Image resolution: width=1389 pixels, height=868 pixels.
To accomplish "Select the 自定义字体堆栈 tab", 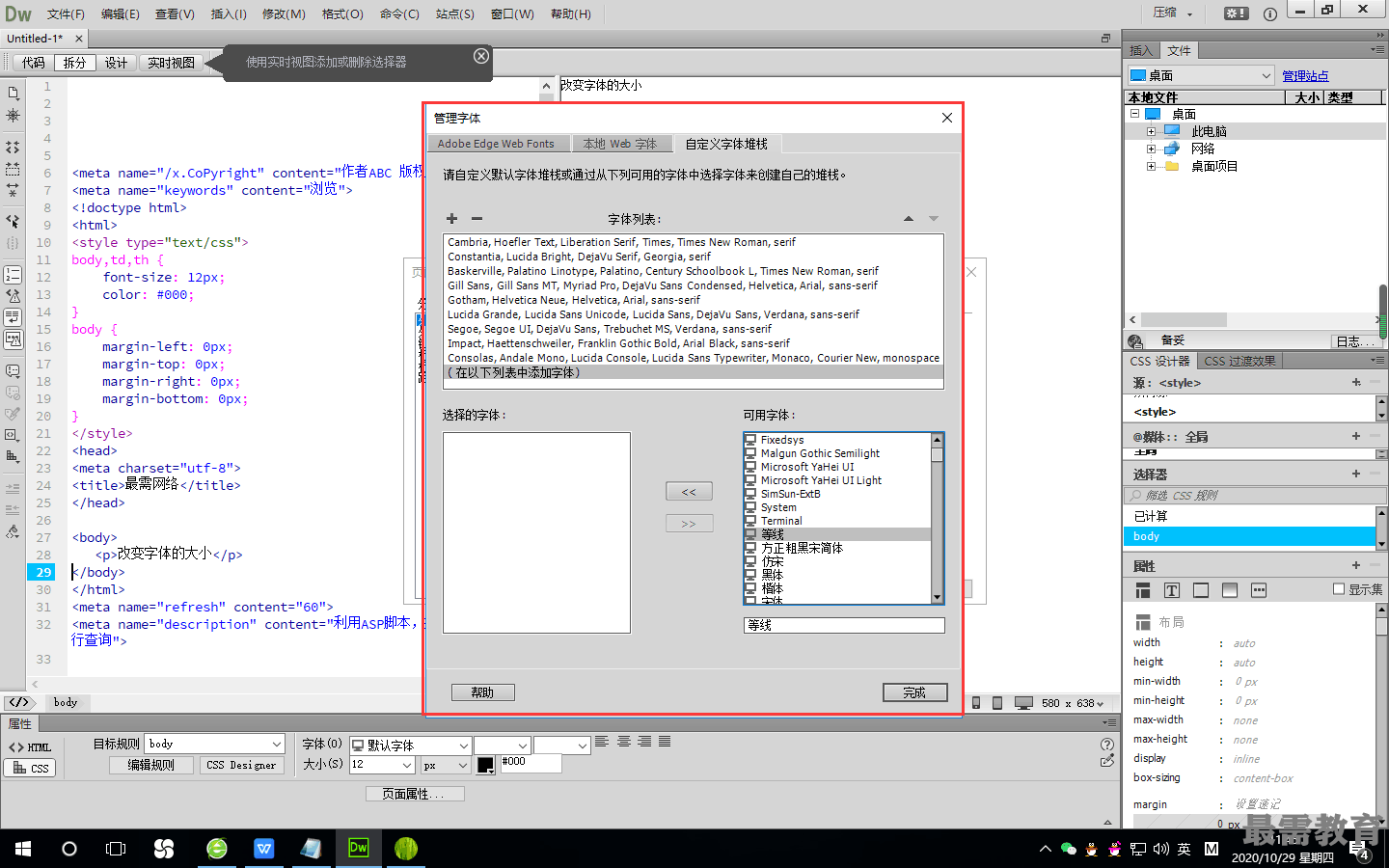I will 726,144.
